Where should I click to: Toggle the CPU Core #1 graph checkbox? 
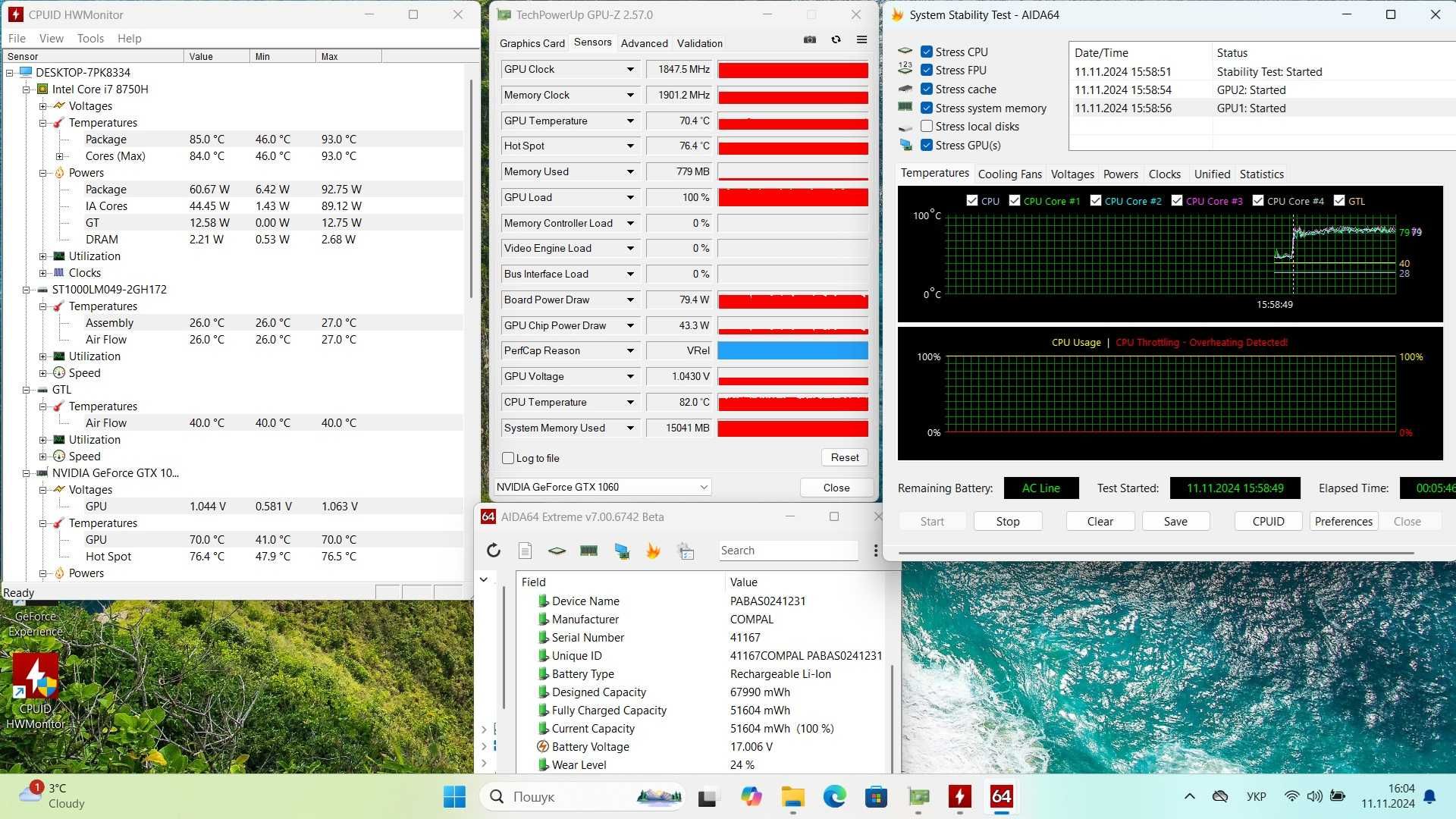pyautogui.click(x=1015, y=201)
